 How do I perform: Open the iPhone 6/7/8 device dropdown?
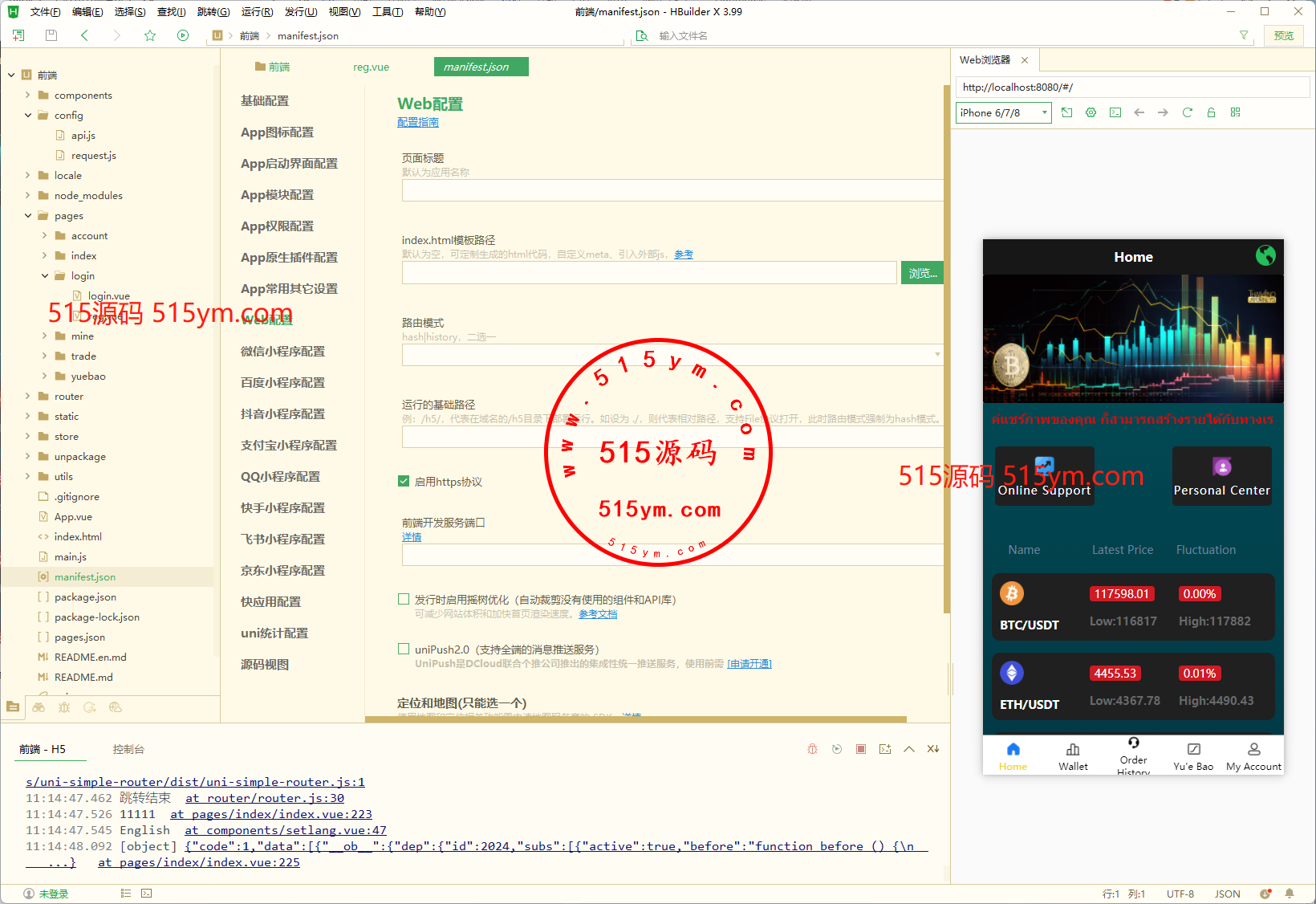click(1003, 112)
